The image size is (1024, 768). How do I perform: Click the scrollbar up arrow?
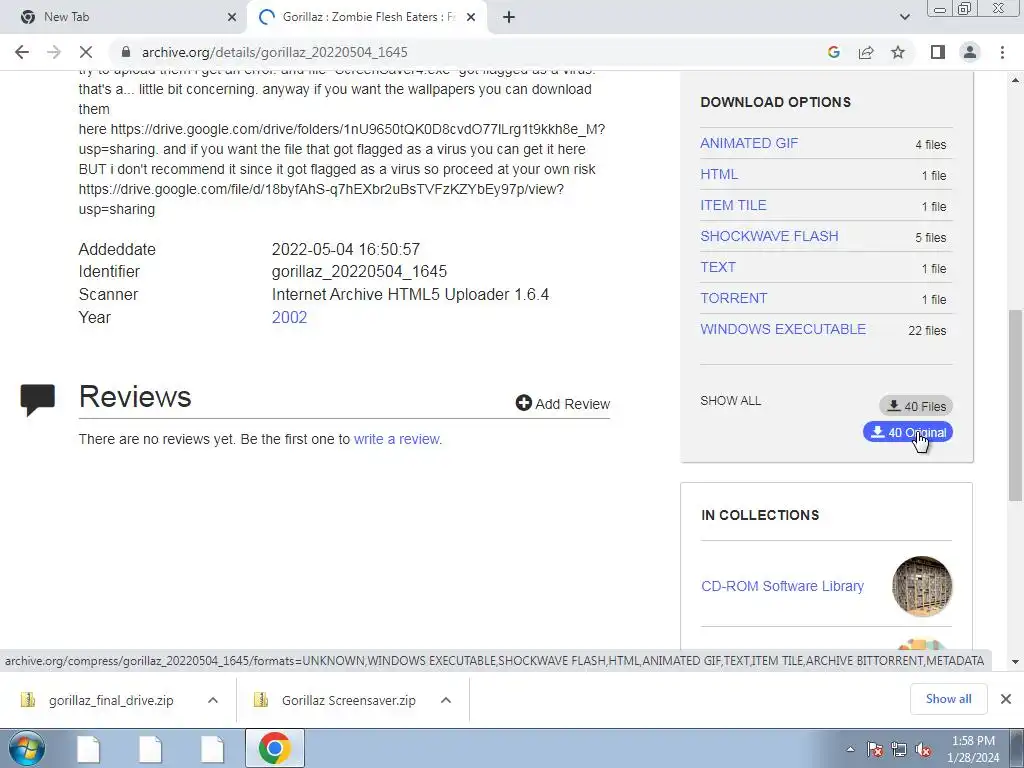[x=1016, y=80]
